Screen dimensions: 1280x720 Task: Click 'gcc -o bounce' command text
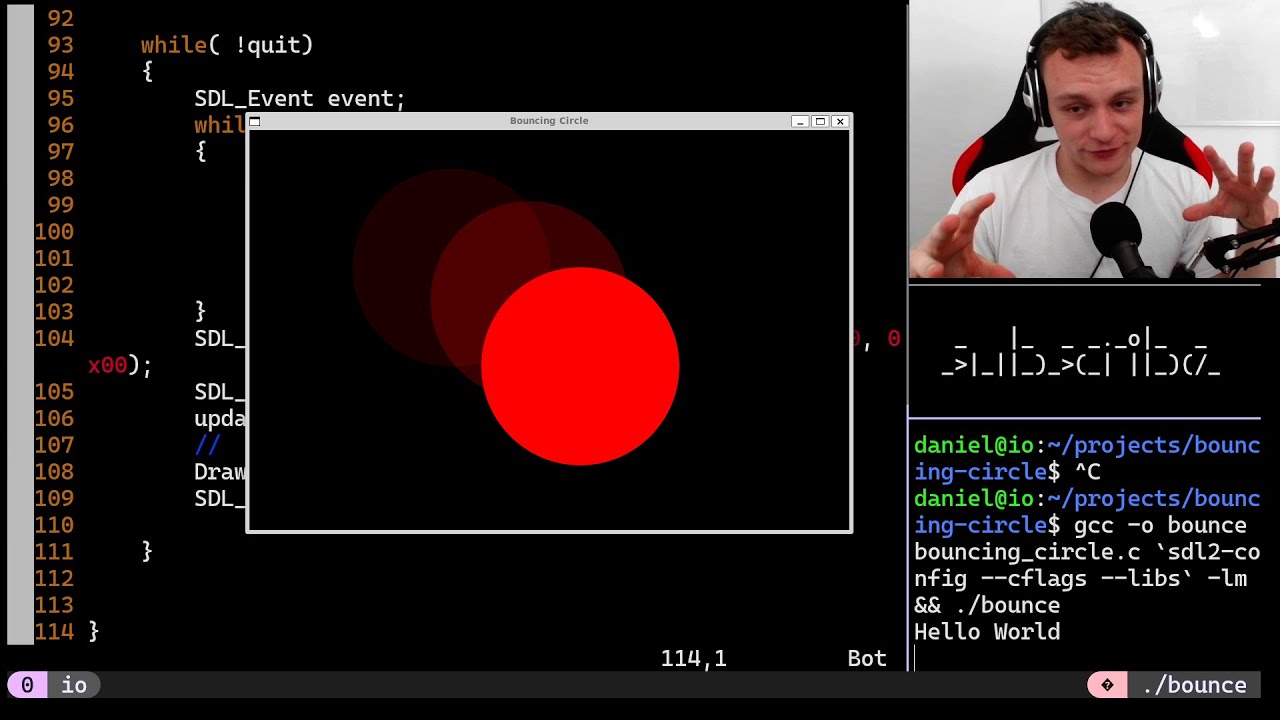pyautogui.click(x=1160, y=525)
